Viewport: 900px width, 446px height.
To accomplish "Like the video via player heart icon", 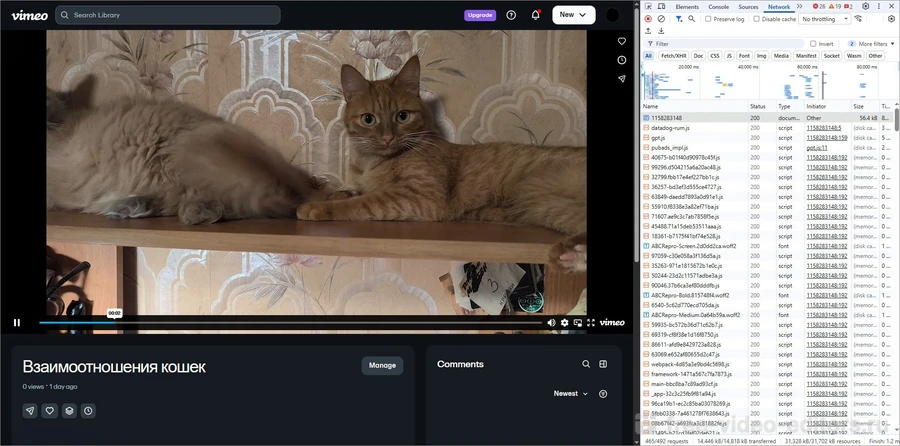I will [x=622, y=41].
